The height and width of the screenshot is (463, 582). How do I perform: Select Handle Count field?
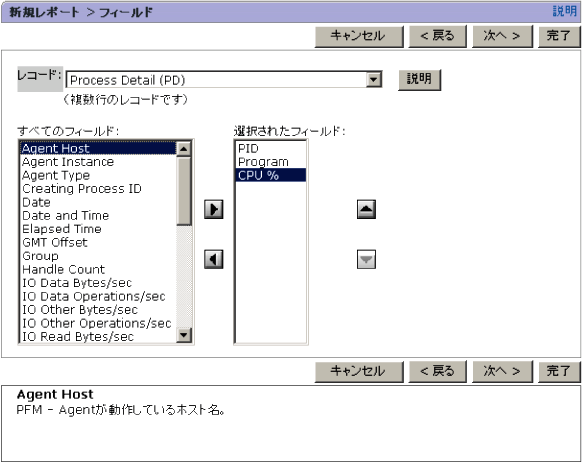click(x=98, y=270)
